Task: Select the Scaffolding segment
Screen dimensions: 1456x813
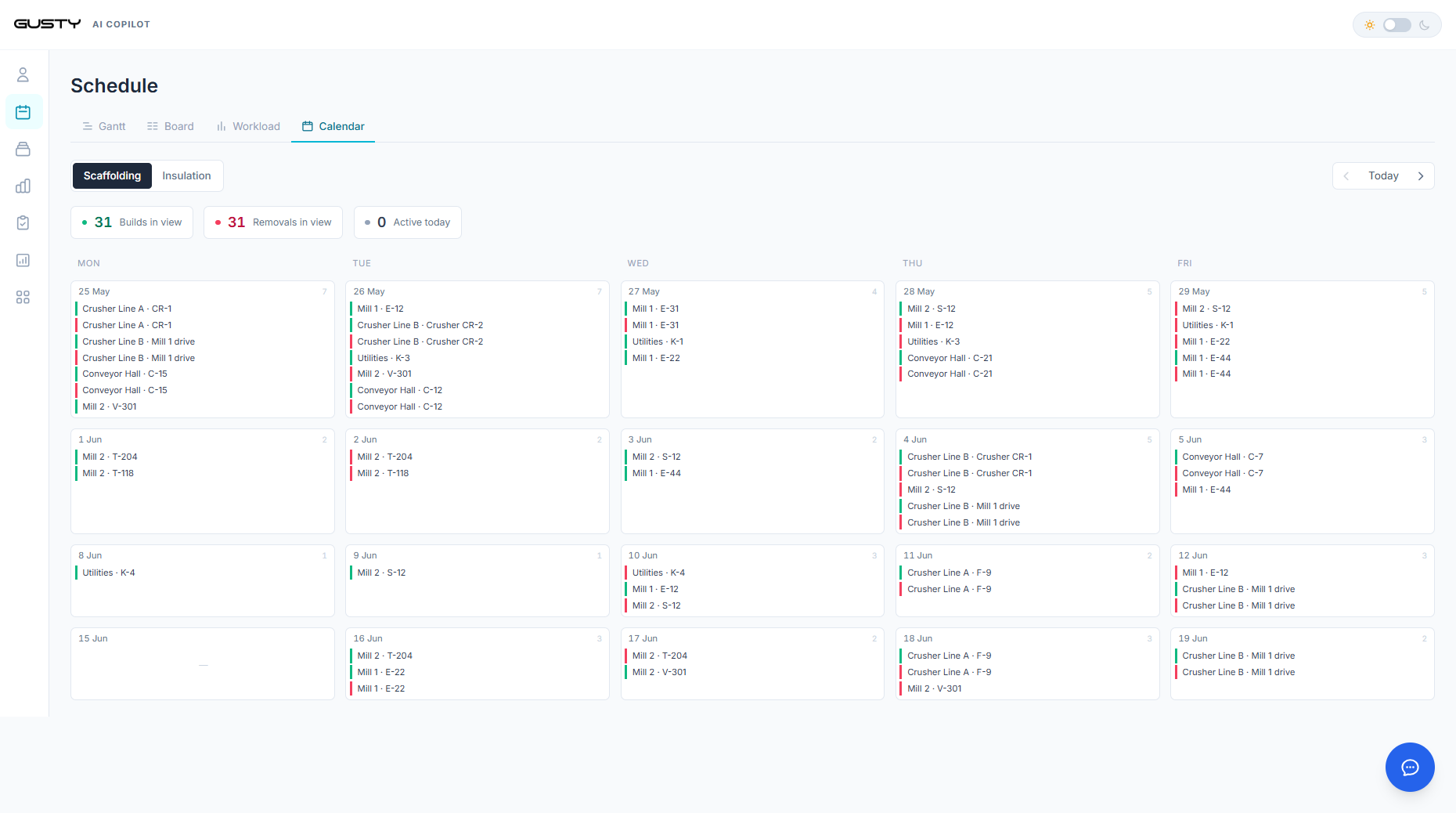Action: (112, 175)
